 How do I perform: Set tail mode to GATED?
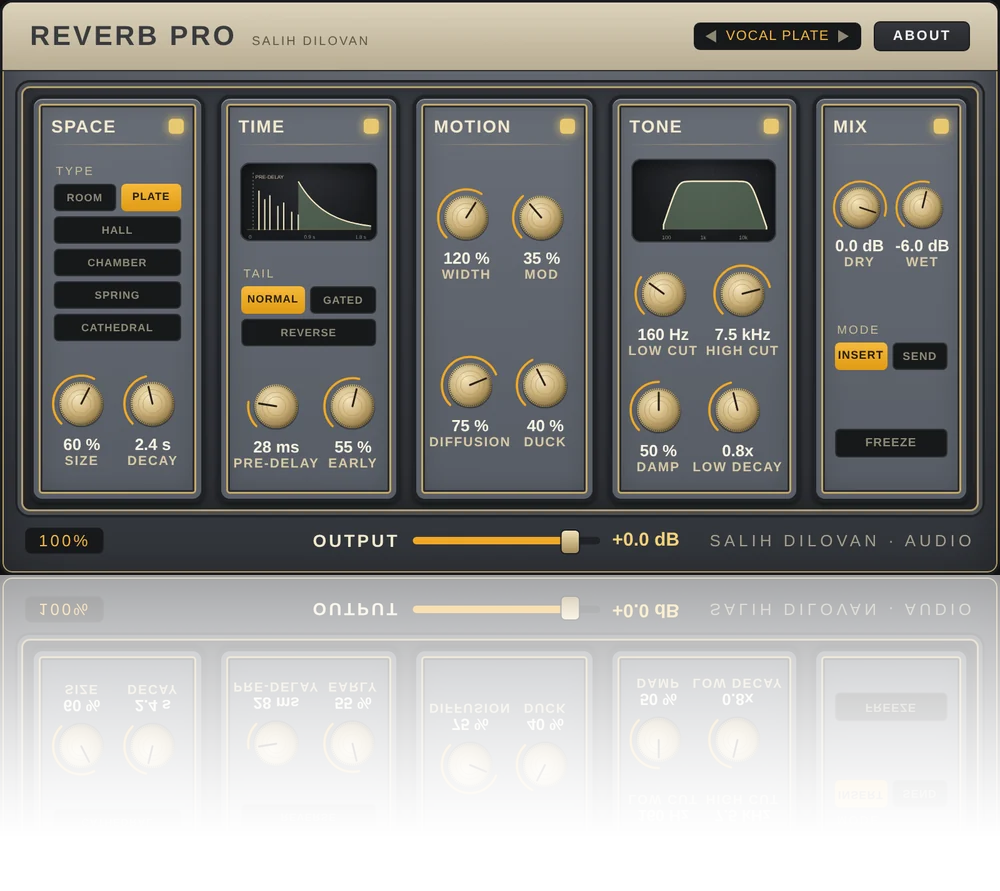tap(342, 300)
